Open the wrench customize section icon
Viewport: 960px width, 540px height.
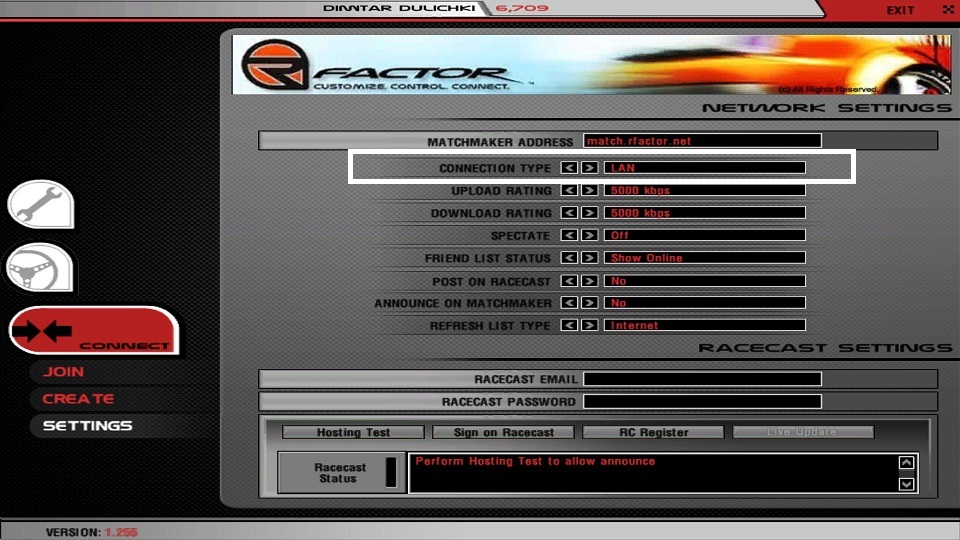[x=41, y=204]
